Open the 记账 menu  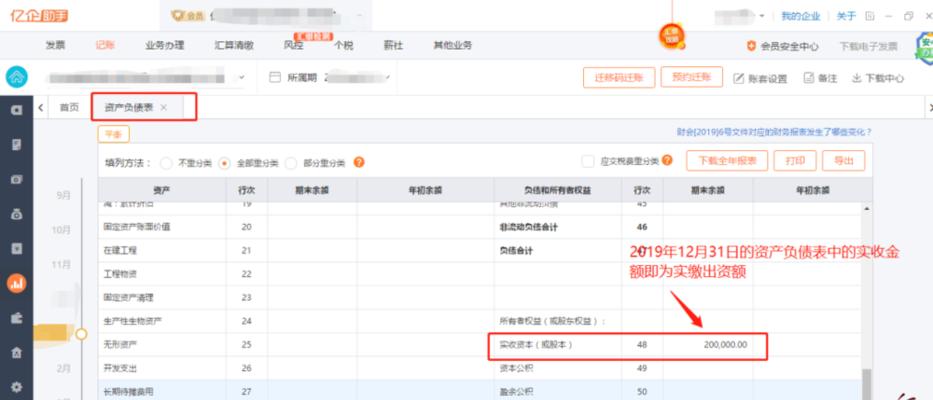[x=105, y=45]
